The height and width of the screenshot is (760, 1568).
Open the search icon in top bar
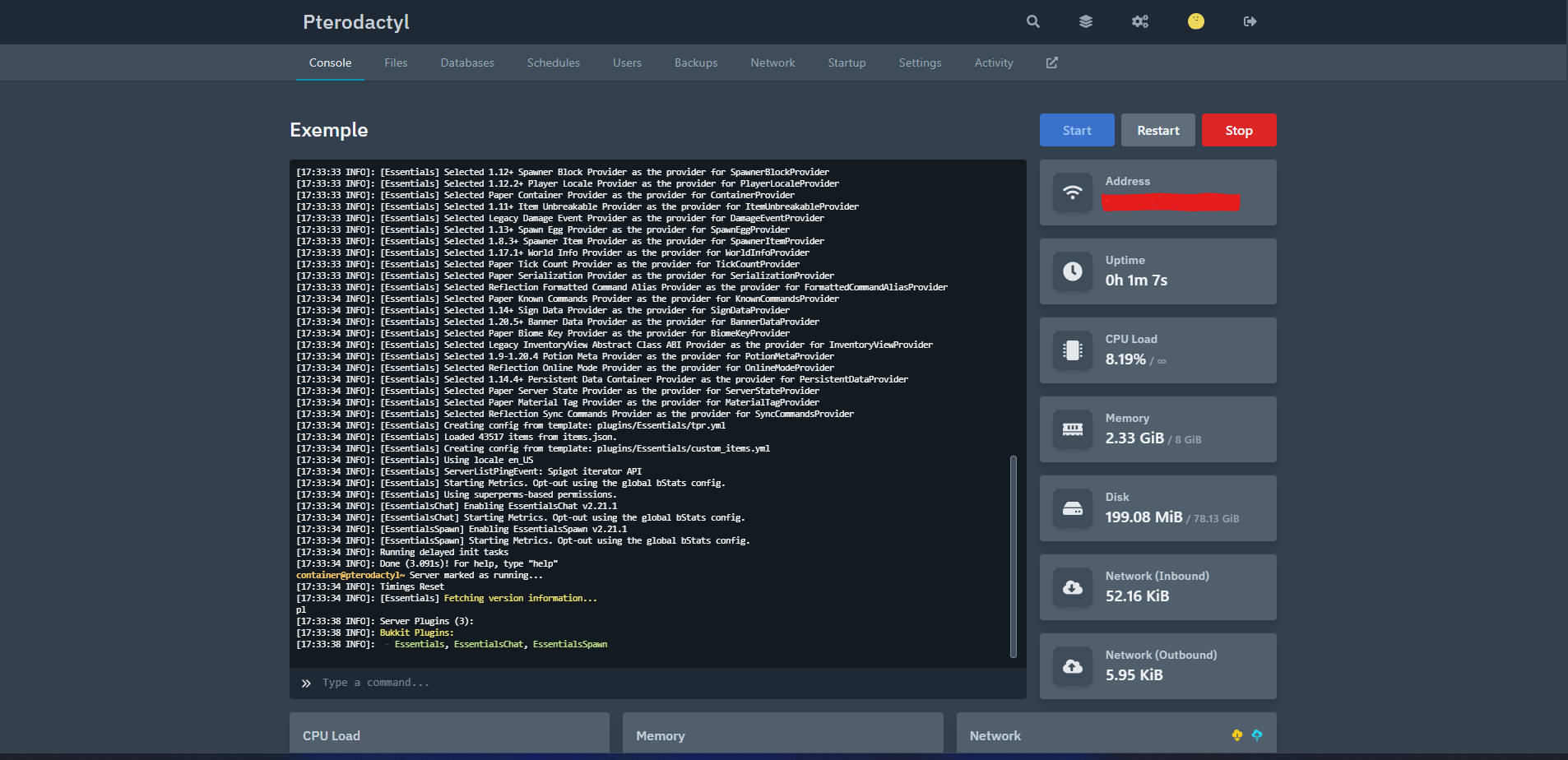point(1033,21)
